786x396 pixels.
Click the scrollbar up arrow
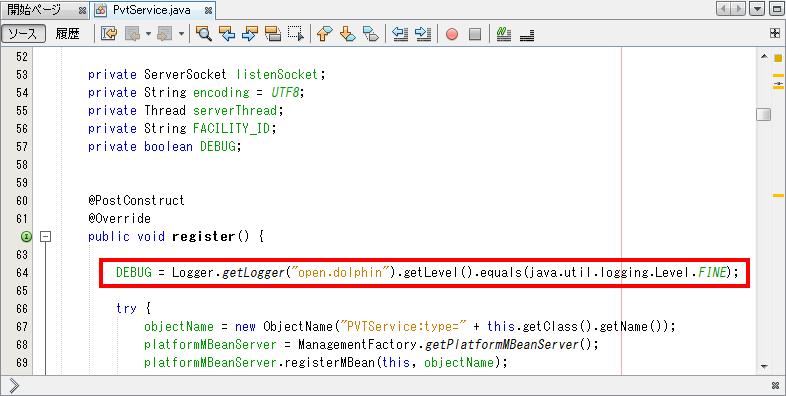click(x=764, y=56)
